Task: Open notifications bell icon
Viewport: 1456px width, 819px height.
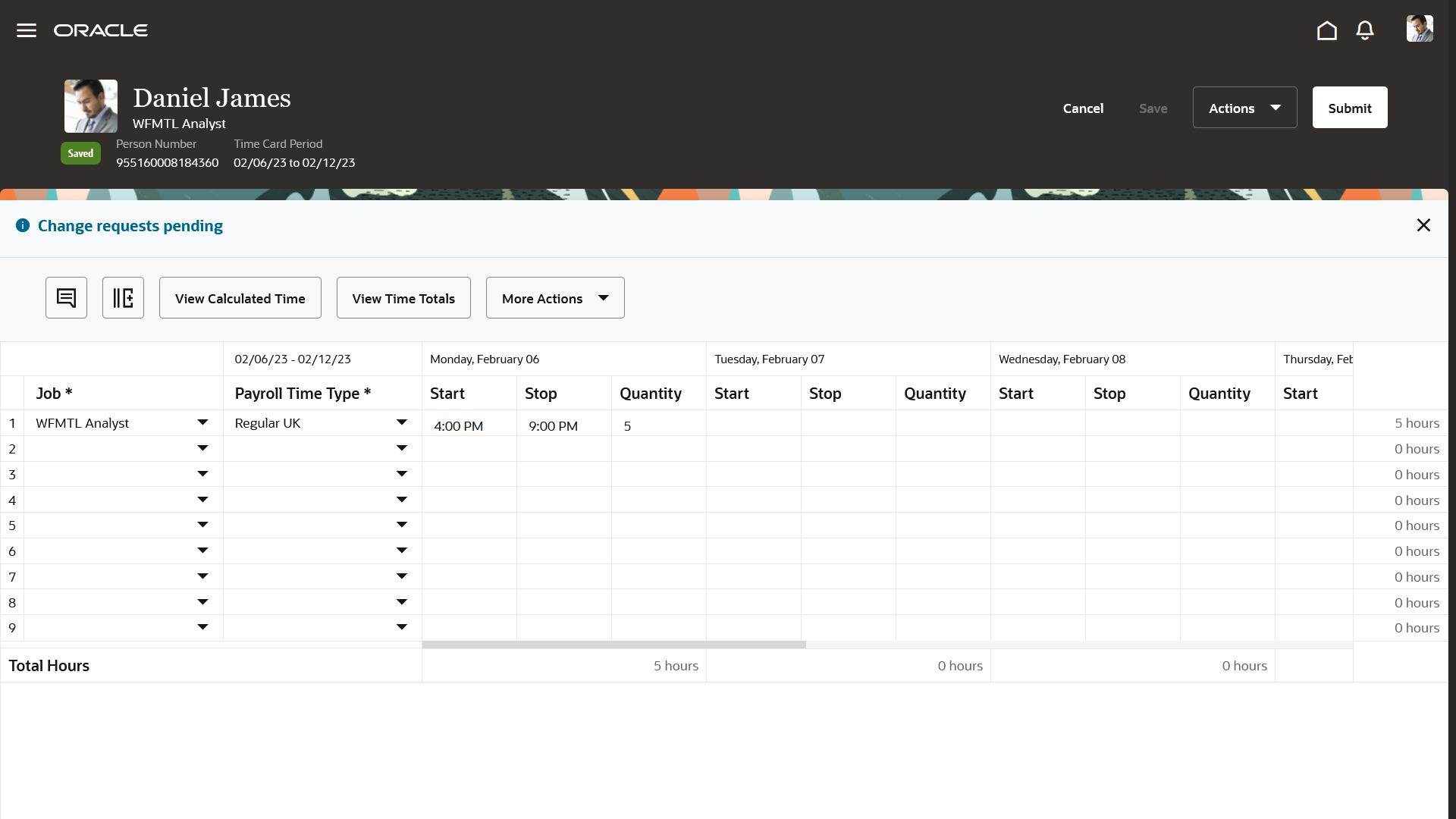Action: (x=1364, y=30)
